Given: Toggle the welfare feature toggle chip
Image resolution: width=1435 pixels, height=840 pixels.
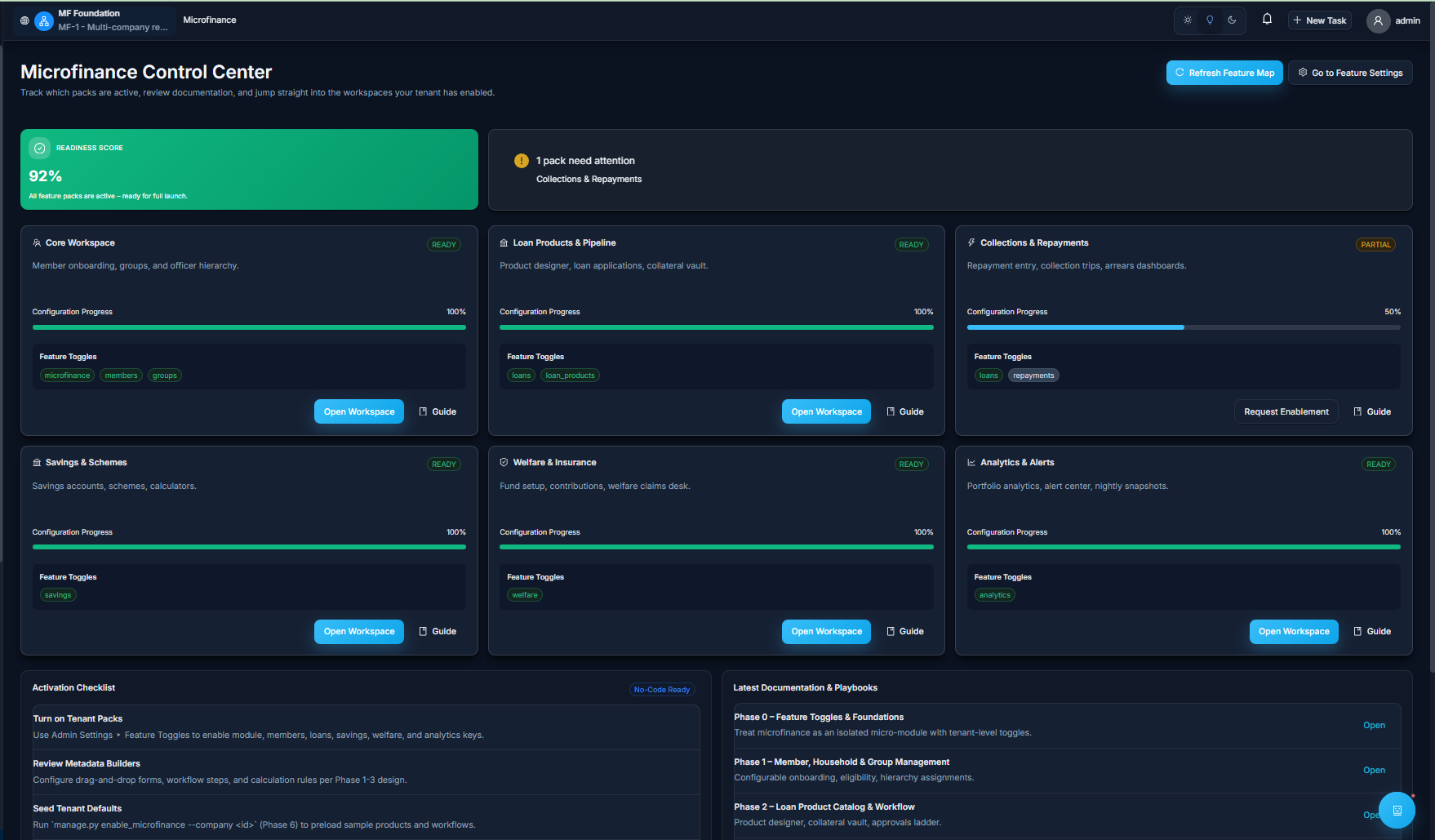Looking at the screenshot, I should pos(524,595).
